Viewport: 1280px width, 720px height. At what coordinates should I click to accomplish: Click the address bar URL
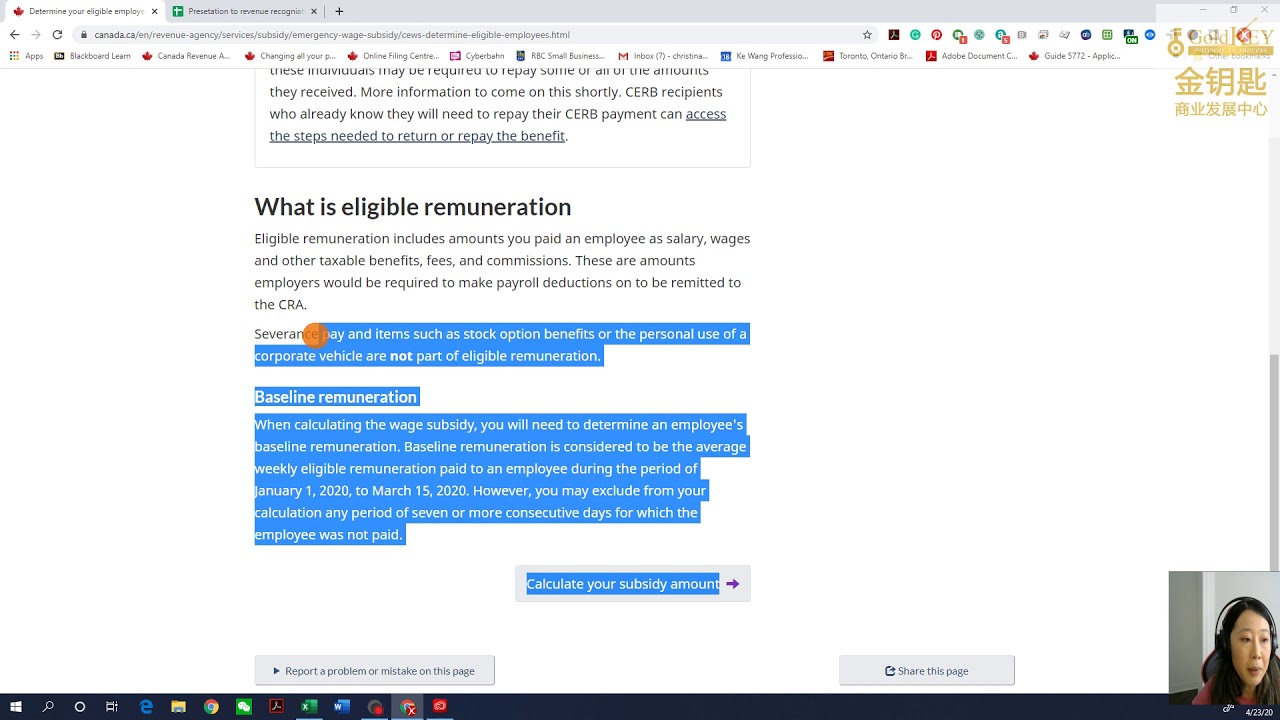pyautogui.click(x=332, y=34)
